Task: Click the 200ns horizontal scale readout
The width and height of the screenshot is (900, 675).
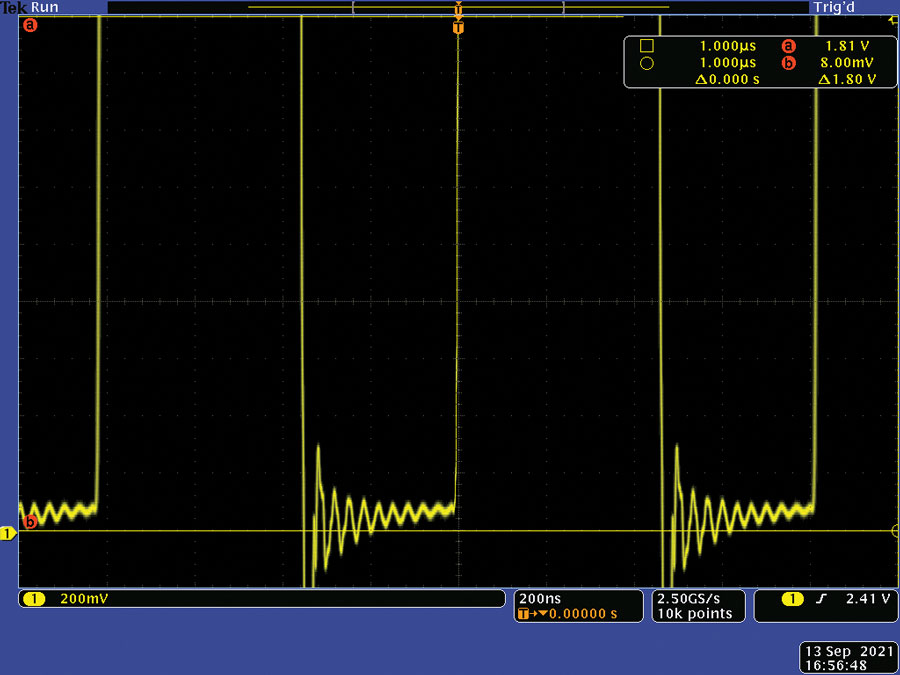Action: (540, 599)
